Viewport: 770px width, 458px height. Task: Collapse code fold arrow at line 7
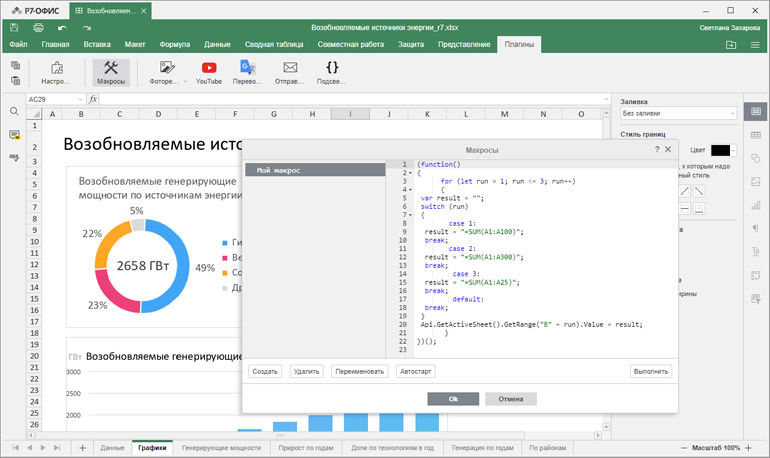click(408, 214)
